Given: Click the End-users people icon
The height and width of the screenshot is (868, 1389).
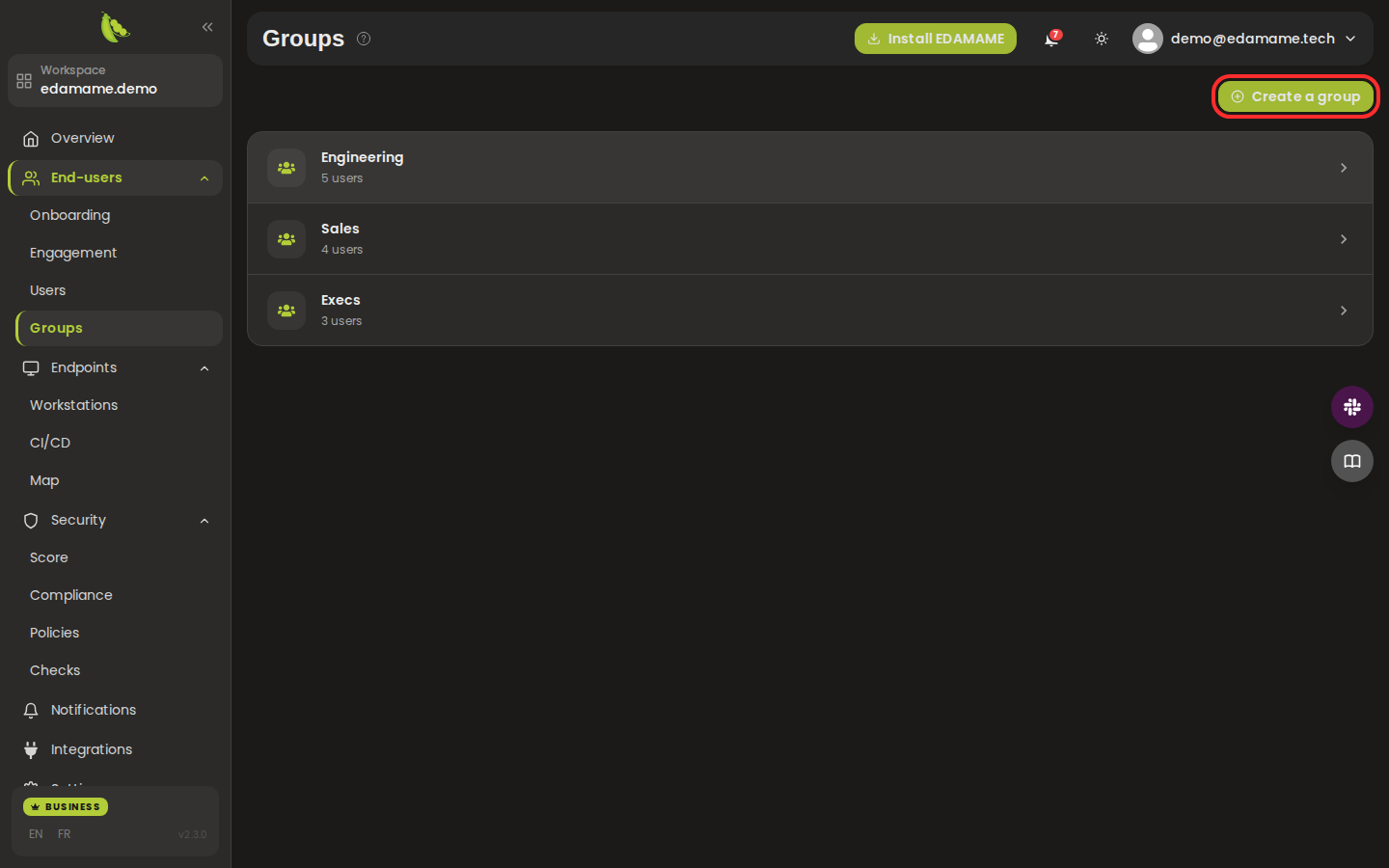Looking at the screenshot, I should (31, 178).
